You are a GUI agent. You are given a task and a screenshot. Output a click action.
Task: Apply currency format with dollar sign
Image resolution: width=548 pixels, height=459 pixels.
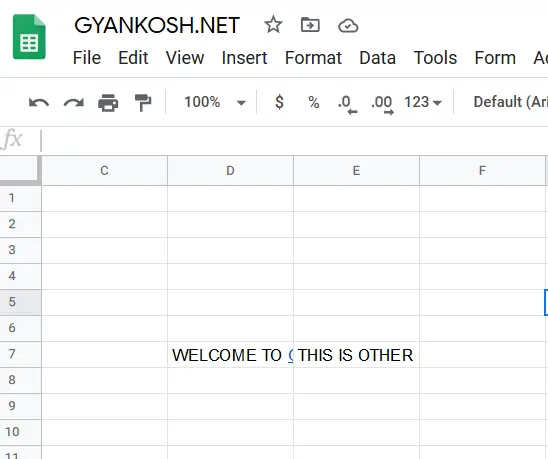tap(279, 102)
